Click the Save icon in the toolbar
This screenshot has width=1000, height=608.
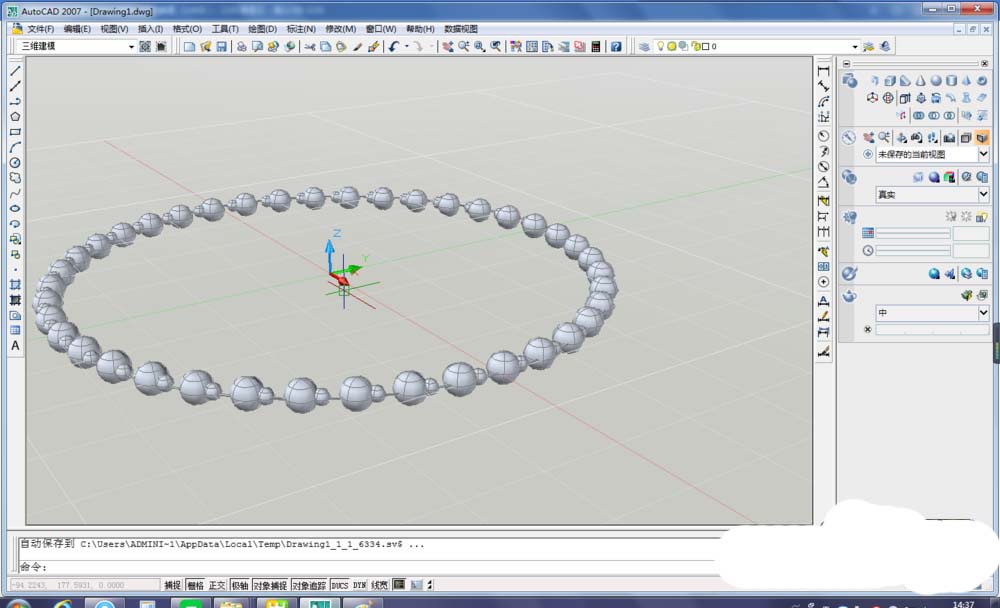tap(221, 46)
